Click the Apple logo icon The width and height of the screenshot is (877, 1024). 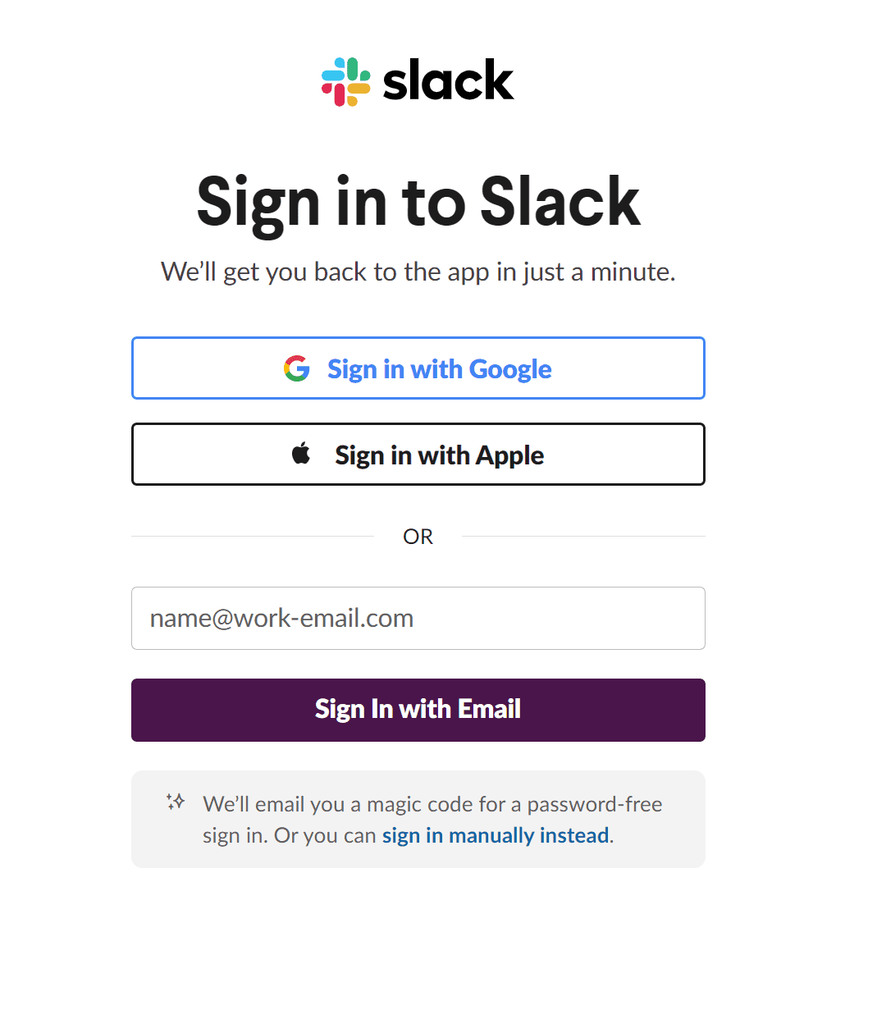(x=301, y=454)
